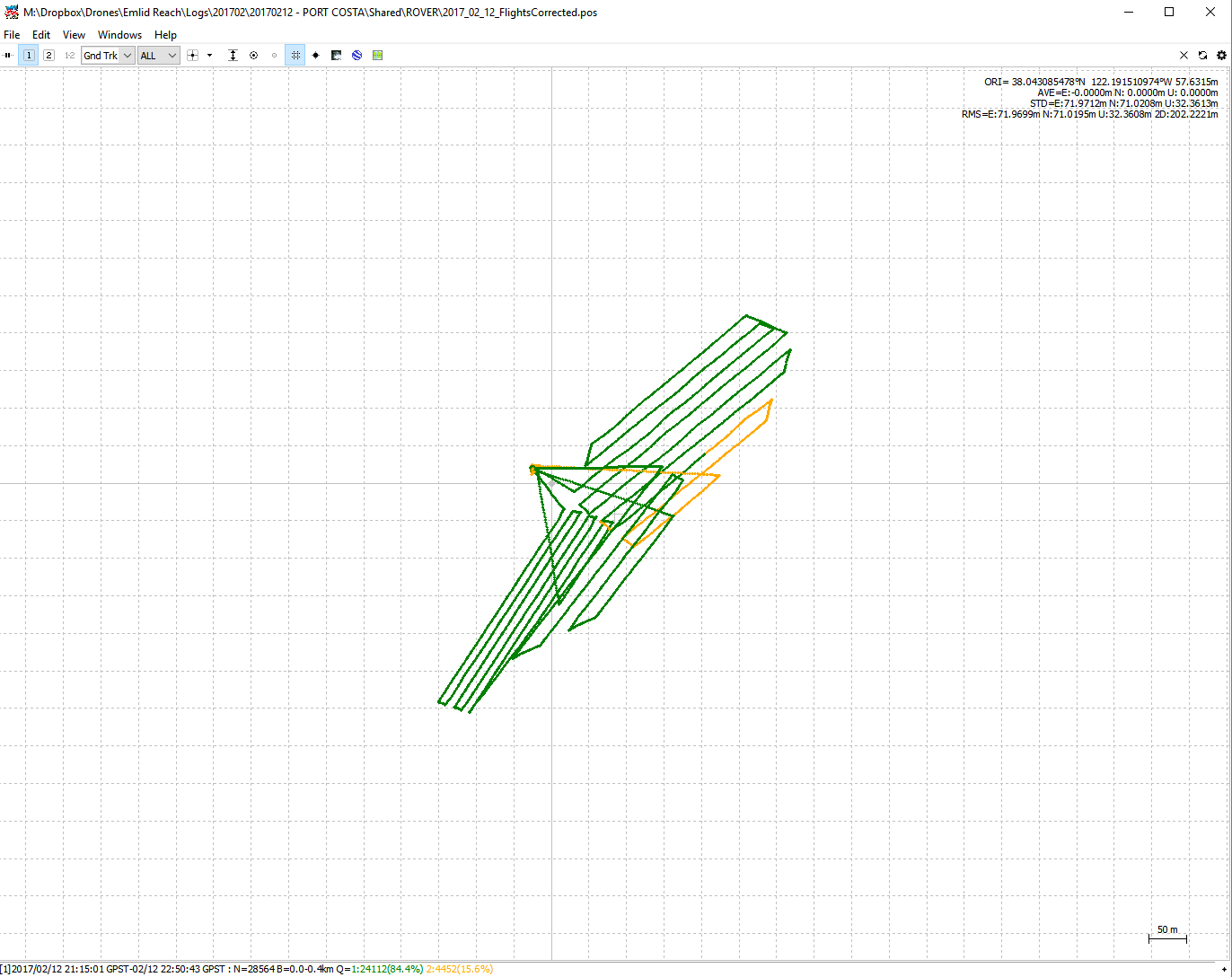The image size is (1232, 977).
Task: Open the Edit menu
Action: click(x=41, y=35)
